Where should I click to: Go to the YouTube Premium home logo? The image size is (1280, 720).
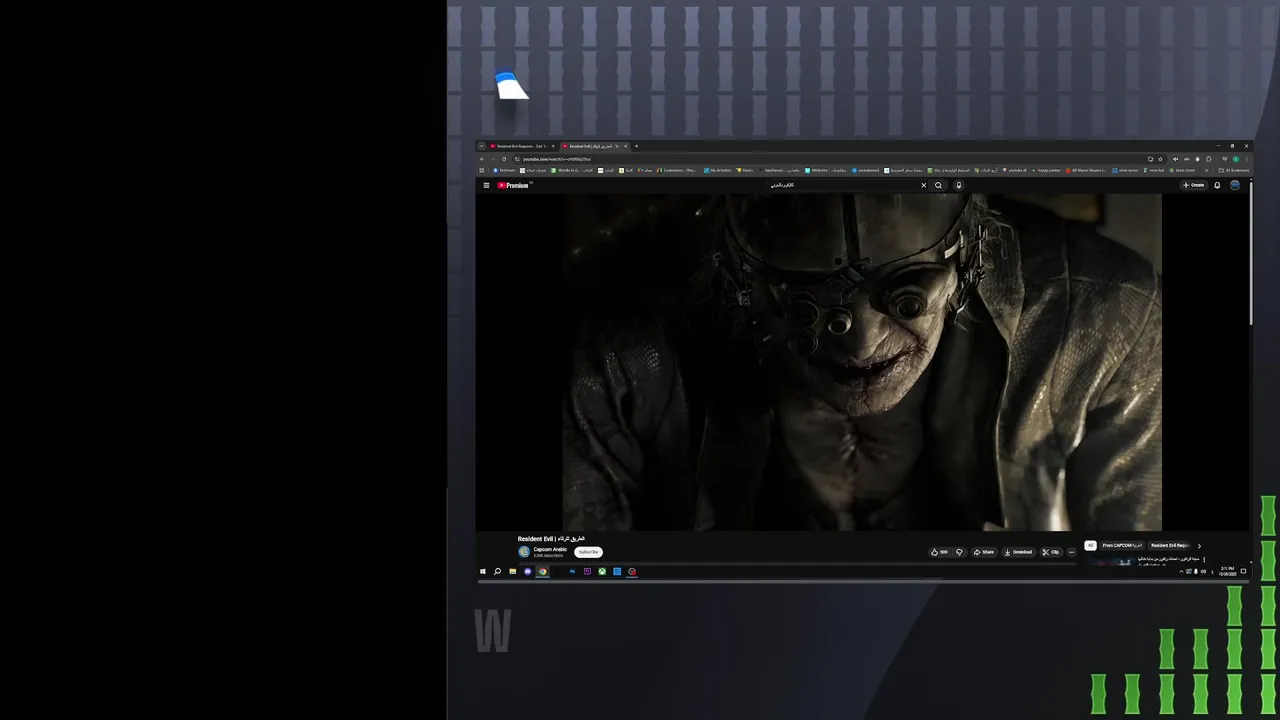513,185
